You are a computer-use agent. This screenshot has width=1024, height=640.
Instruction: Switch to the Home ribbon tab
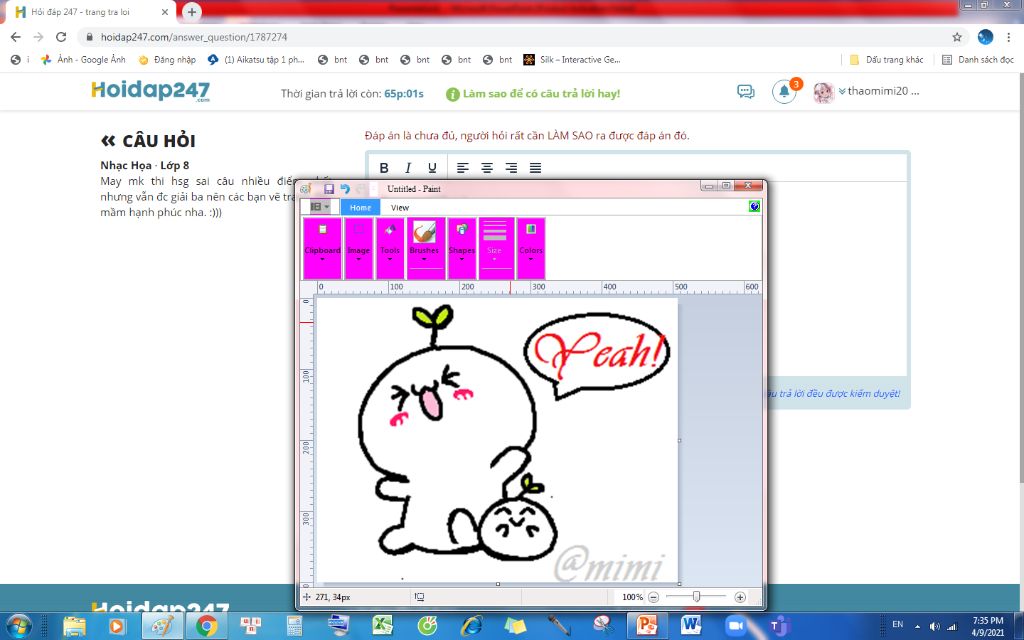click(360, 207)
